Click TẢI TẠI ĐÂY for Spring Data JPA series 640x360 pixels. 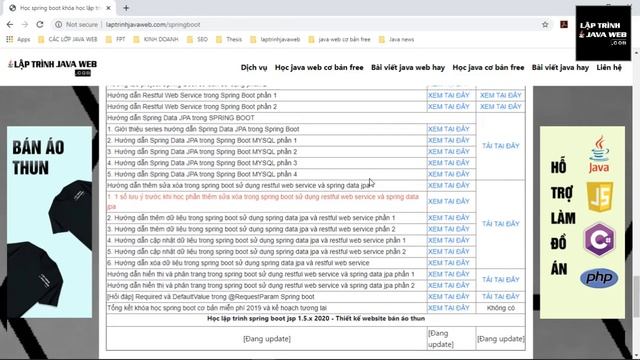501,146
